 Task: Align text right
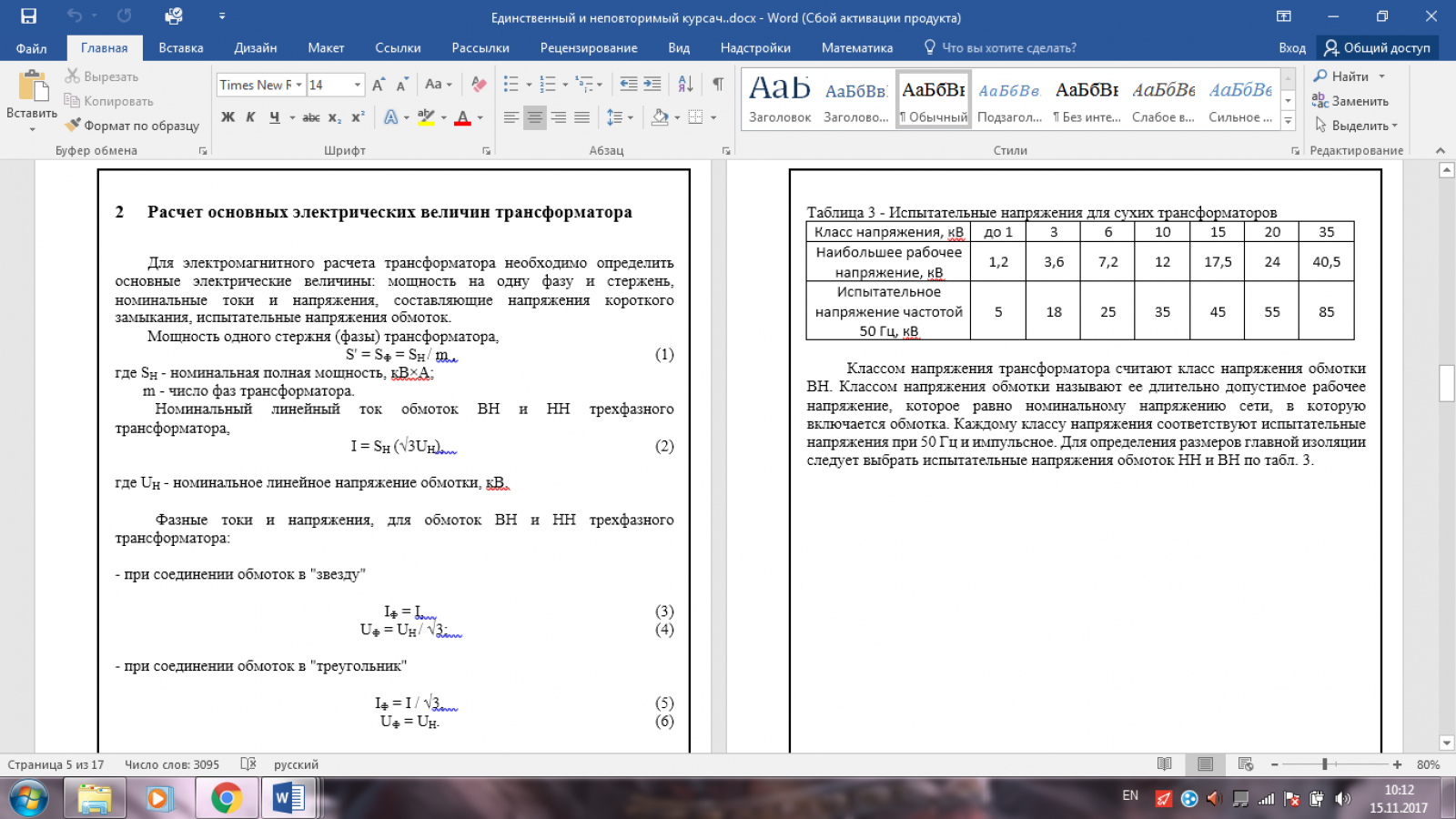[559, 117]
